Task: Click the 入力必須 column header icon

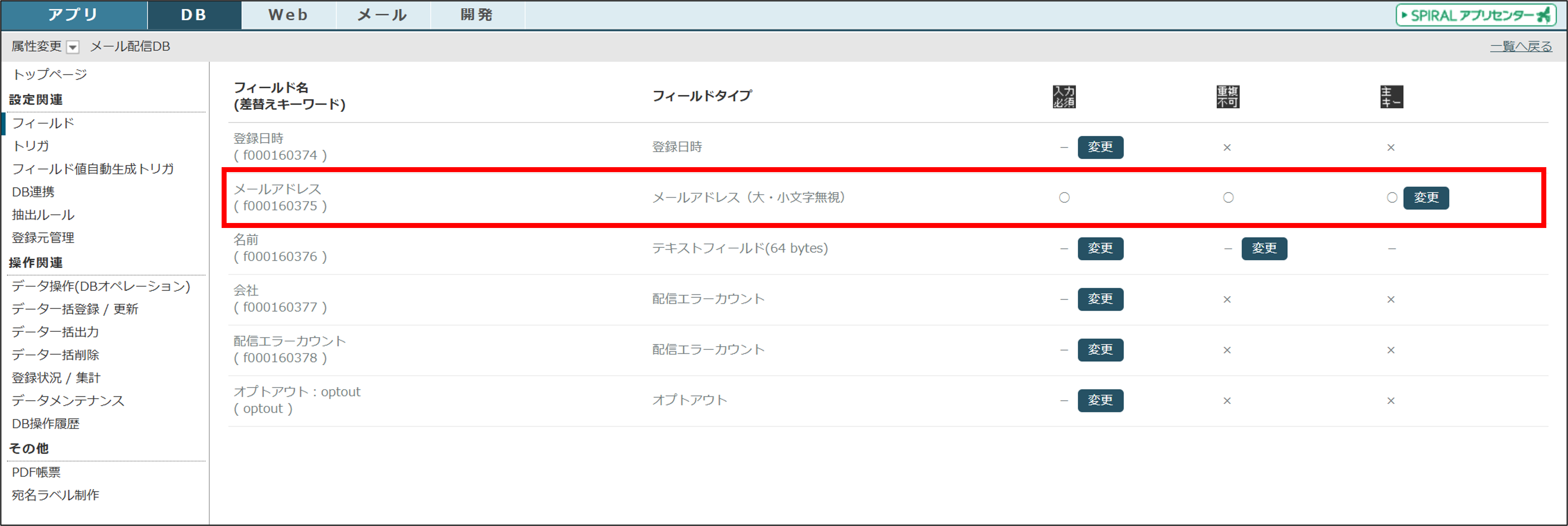Action: pos(1064,97)
